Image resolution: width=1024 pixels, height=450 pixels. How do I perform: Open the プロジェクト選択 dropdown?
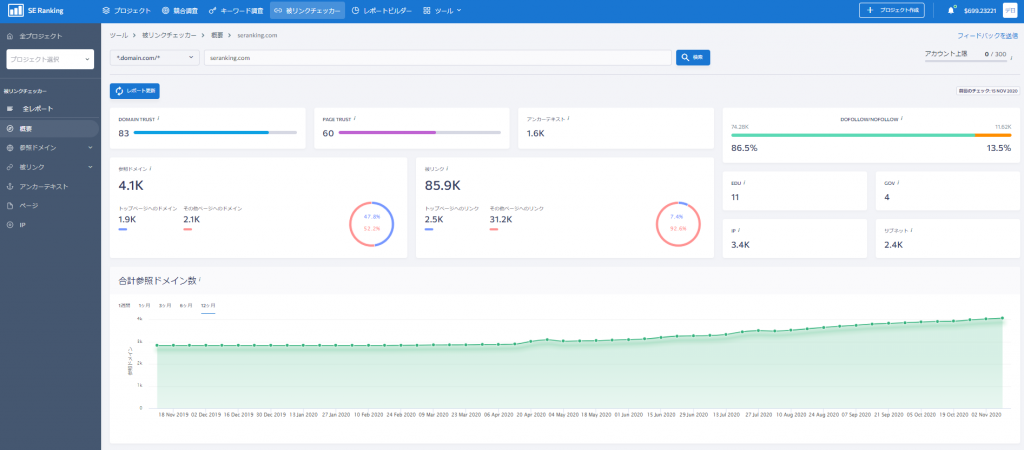(x=50, y=59)
